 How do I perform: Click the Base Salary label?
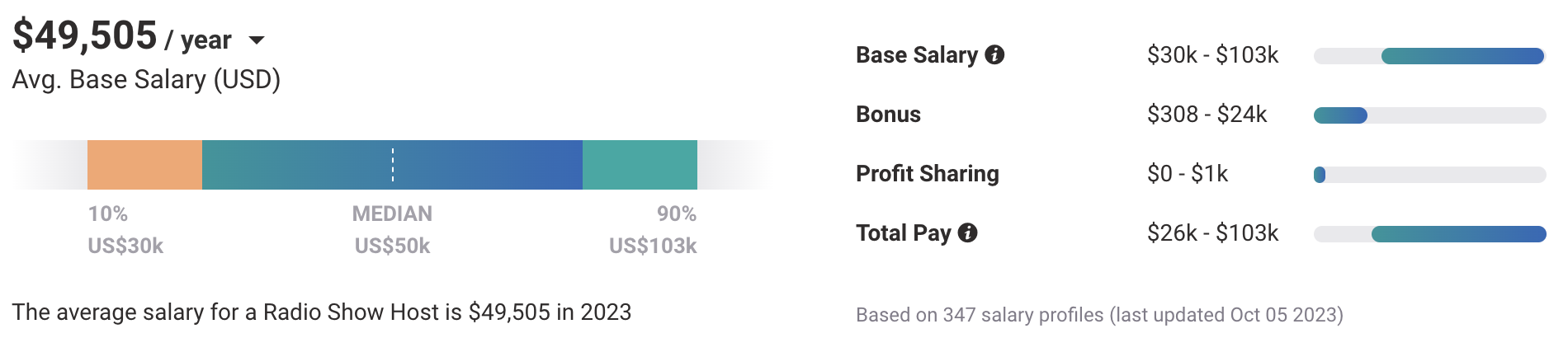click(916, 55)
